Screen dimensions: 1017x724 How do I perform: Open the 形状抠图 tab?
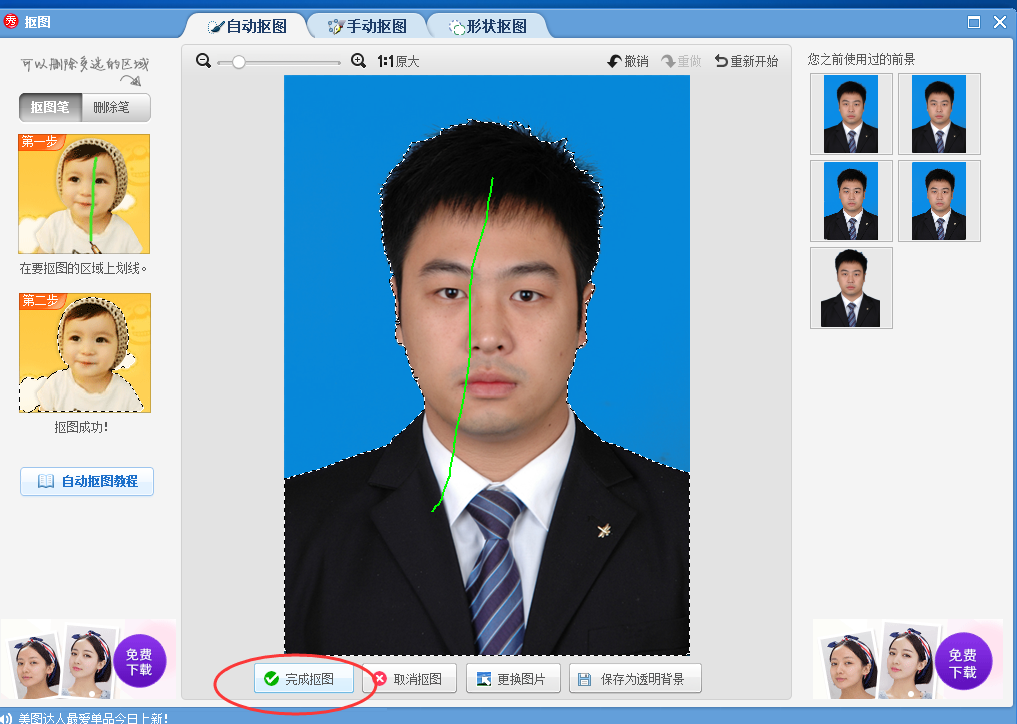click(x=487, y=26)
